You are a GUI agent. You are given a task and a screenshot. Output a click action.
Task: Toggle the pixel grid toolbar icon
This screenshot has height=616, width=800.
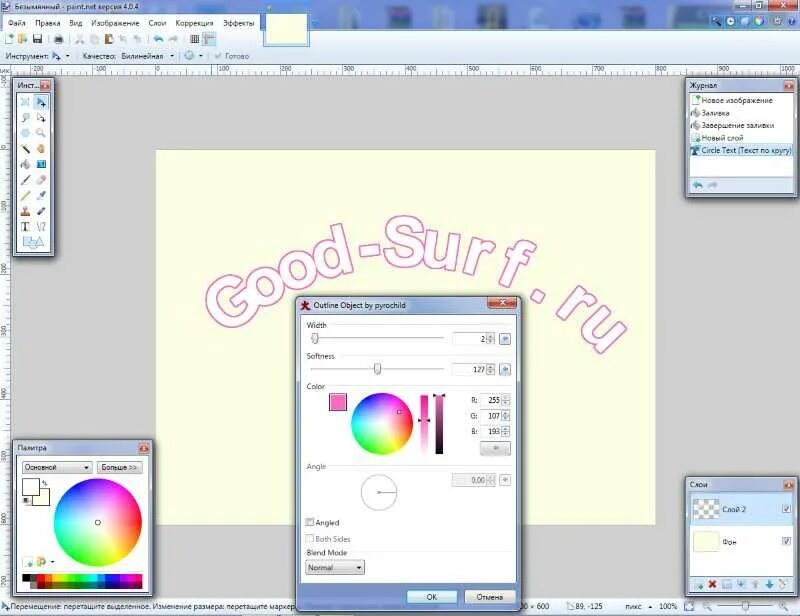click(194, 39)
